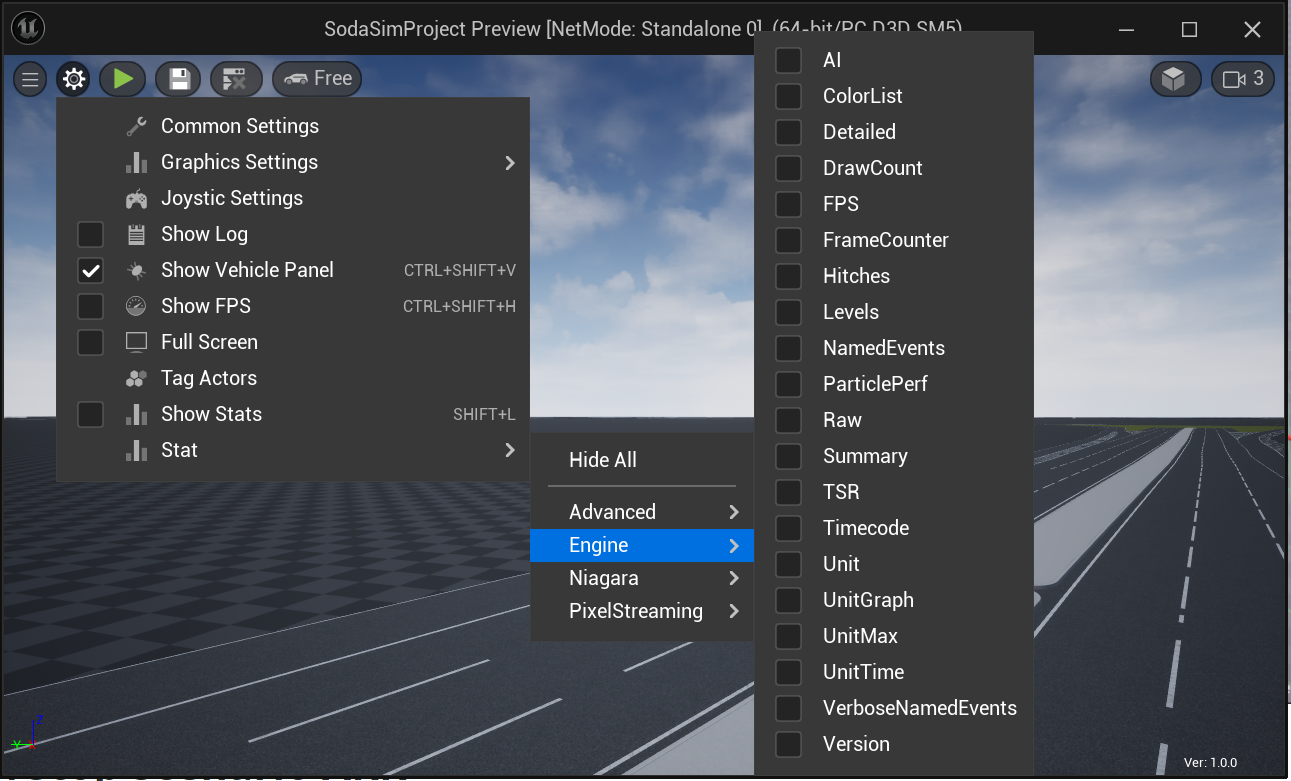This screenshot has height=781, width=1291.
Task: Click bar chart icon beside Stat
Action: 137,450
